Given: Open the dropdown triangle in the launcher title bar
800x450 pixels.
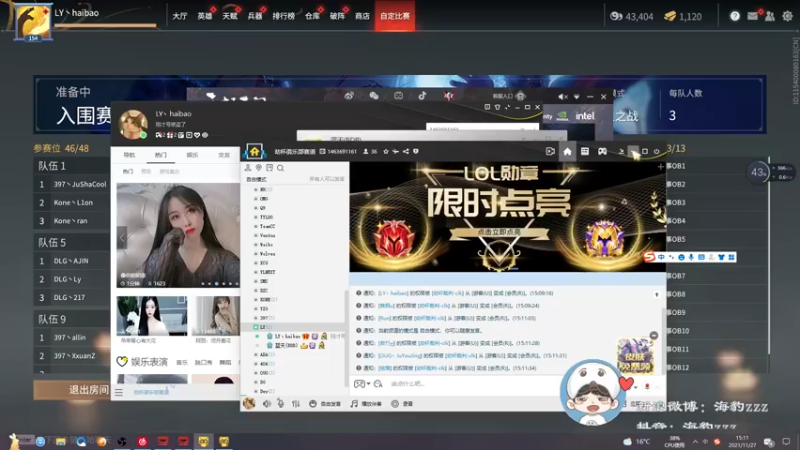Looking at the screenshot, I should click(577, 96).
